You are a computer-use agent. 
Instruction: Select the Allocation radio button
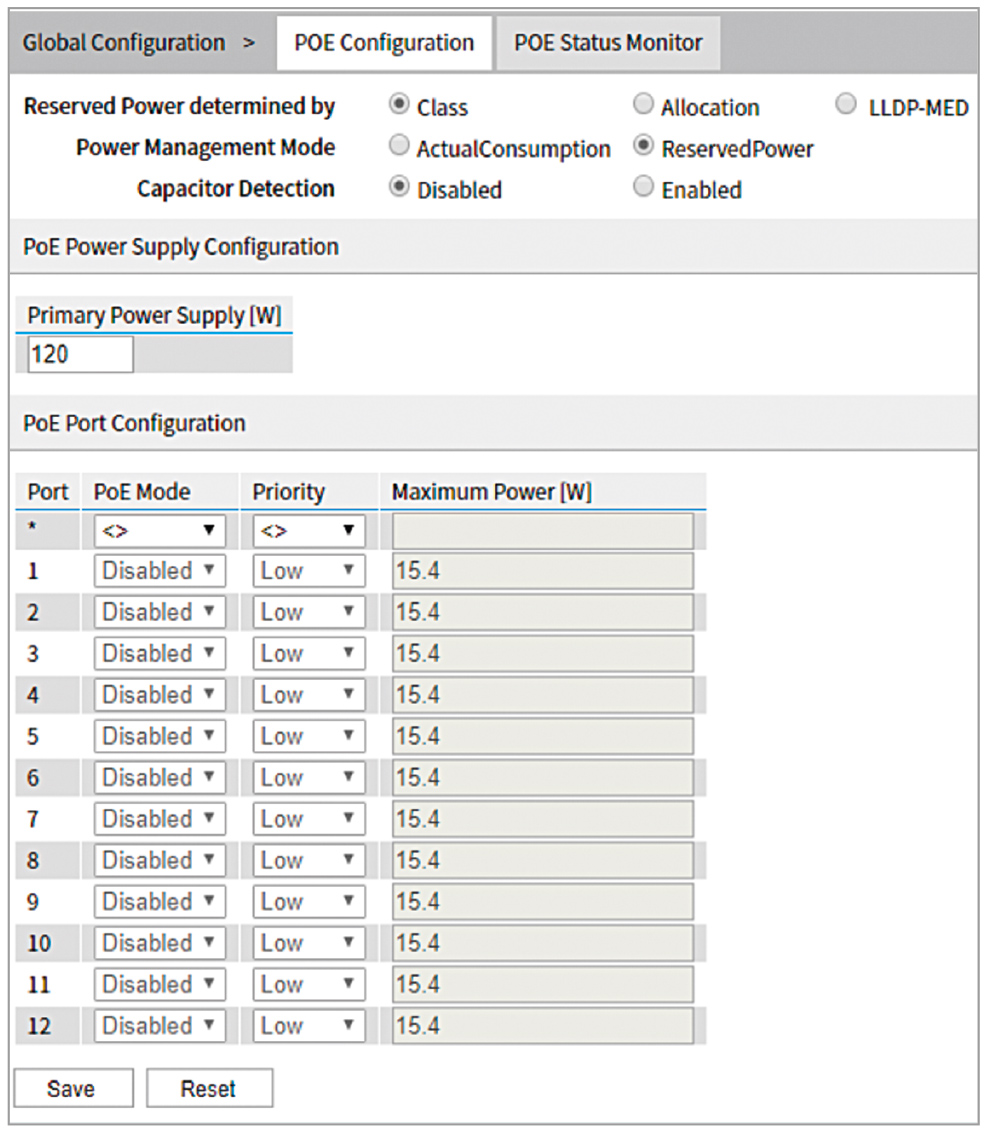(644, 105)
